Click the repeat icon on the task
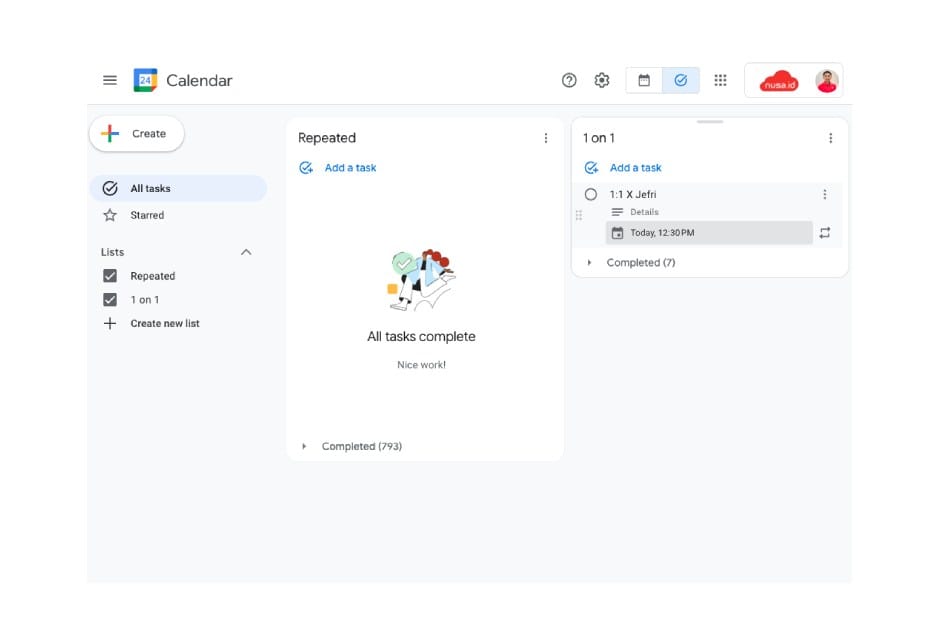This screenshot has width=940, height=643. [825, 233]
